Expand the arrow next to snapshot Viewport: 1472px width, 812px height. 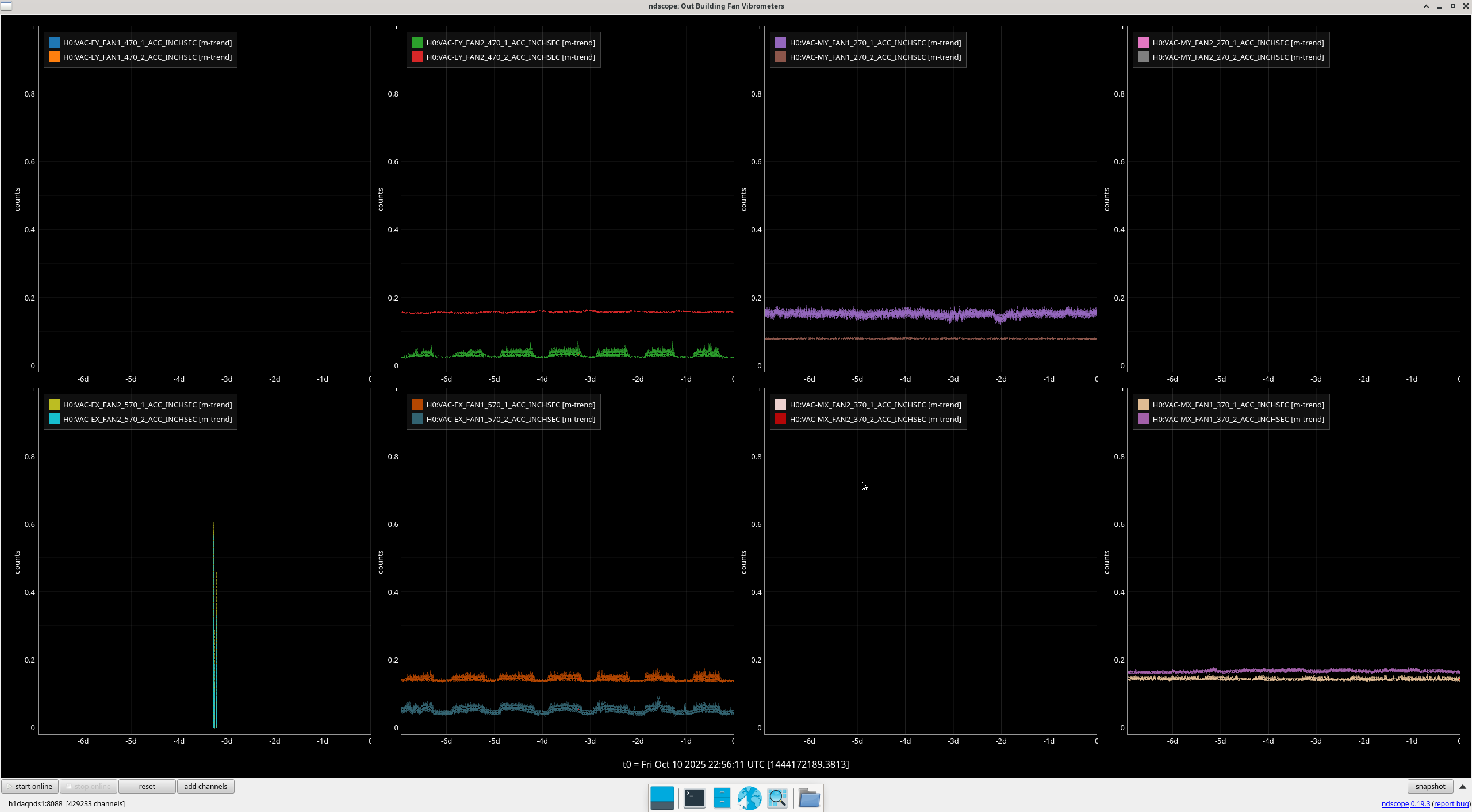[1463, 786]
